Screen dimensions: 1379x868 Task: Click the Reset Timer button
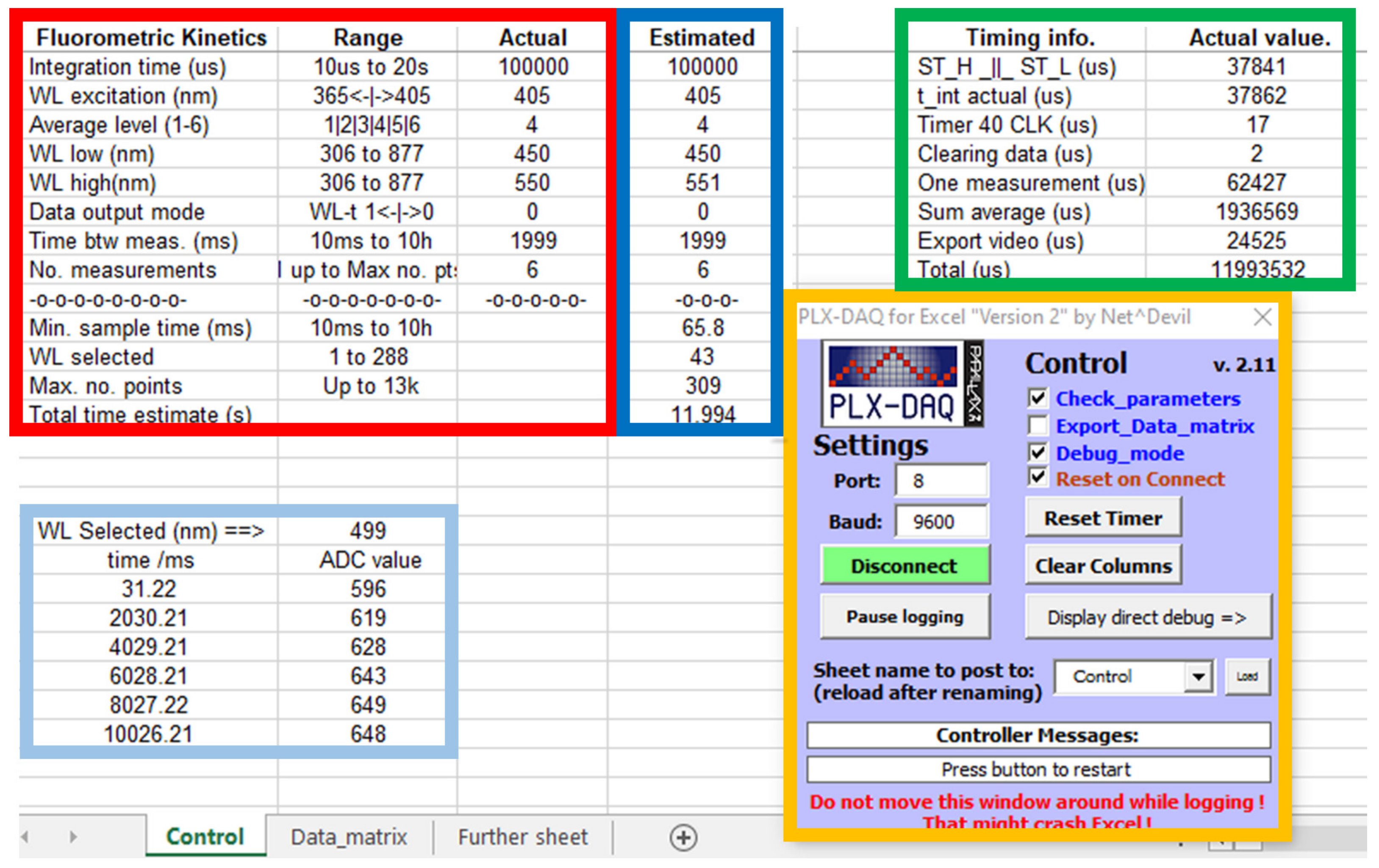pyautogui.click(x=1102, y=518)
